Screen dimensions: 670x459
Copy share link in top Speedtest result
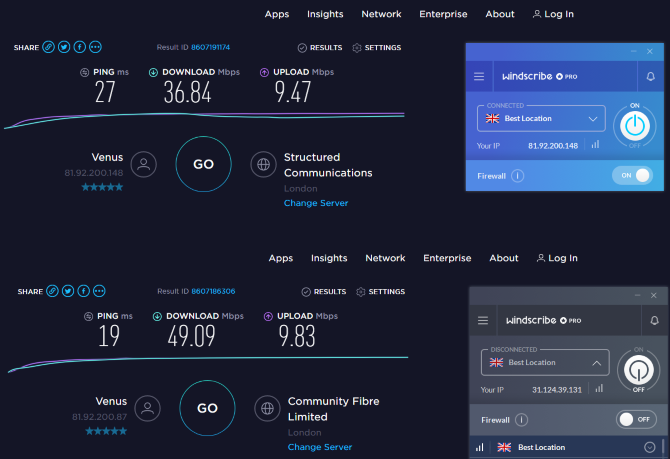click(48, 47)
